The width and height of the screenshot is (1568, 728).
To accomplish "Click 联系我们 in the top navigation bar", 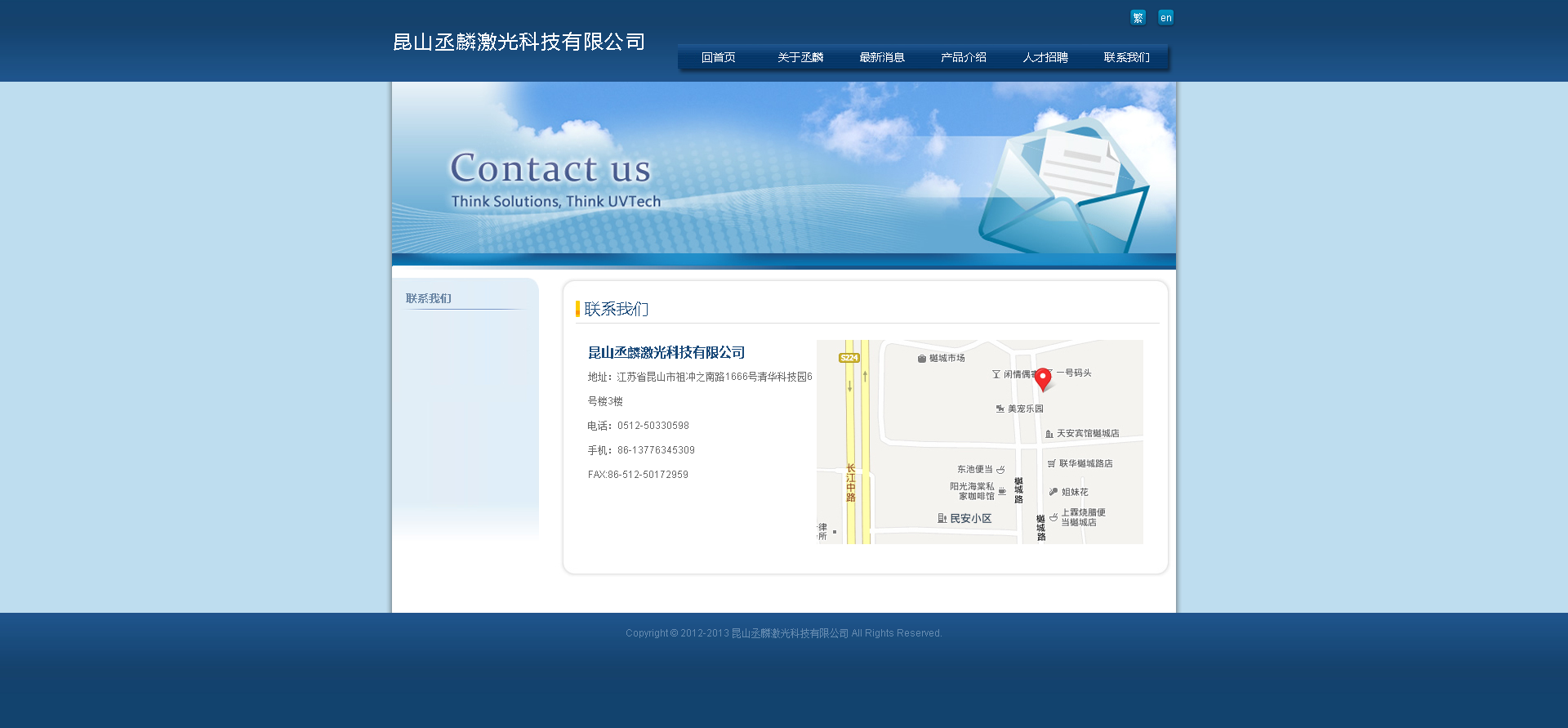I will point(1127,57).
